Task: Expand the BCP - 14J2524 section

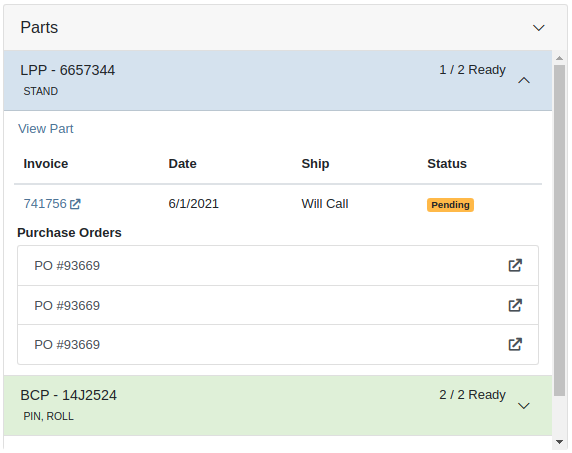Action: pyautogui.click(x=524, y=406)
